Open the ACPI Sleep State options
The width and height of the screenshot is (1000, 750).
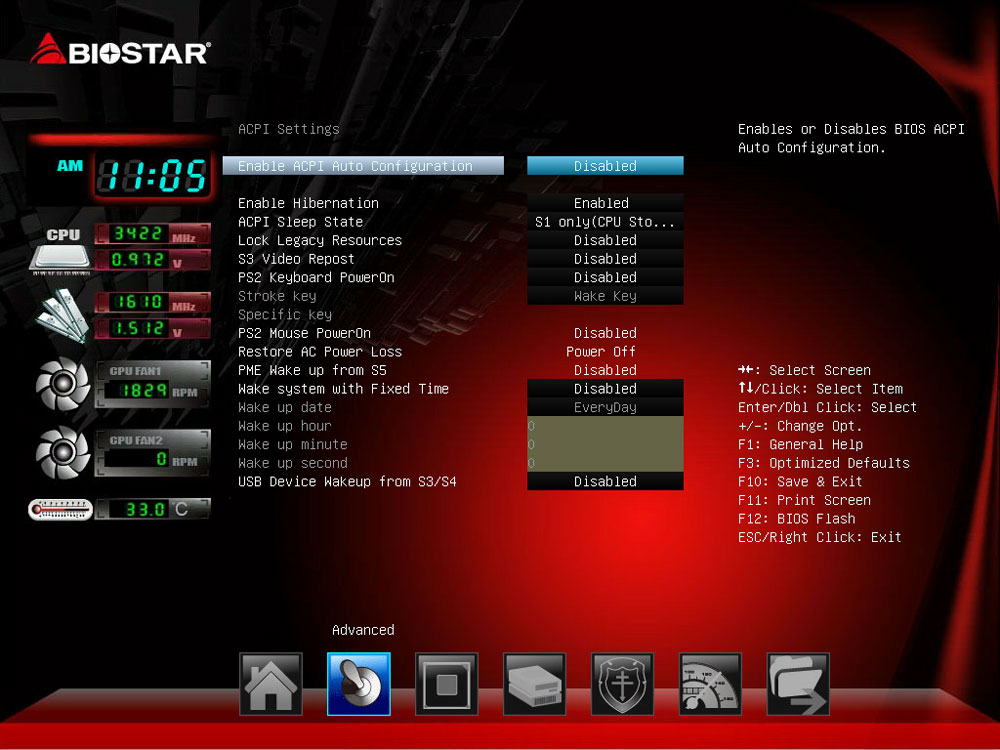click(x=605, y=222)
